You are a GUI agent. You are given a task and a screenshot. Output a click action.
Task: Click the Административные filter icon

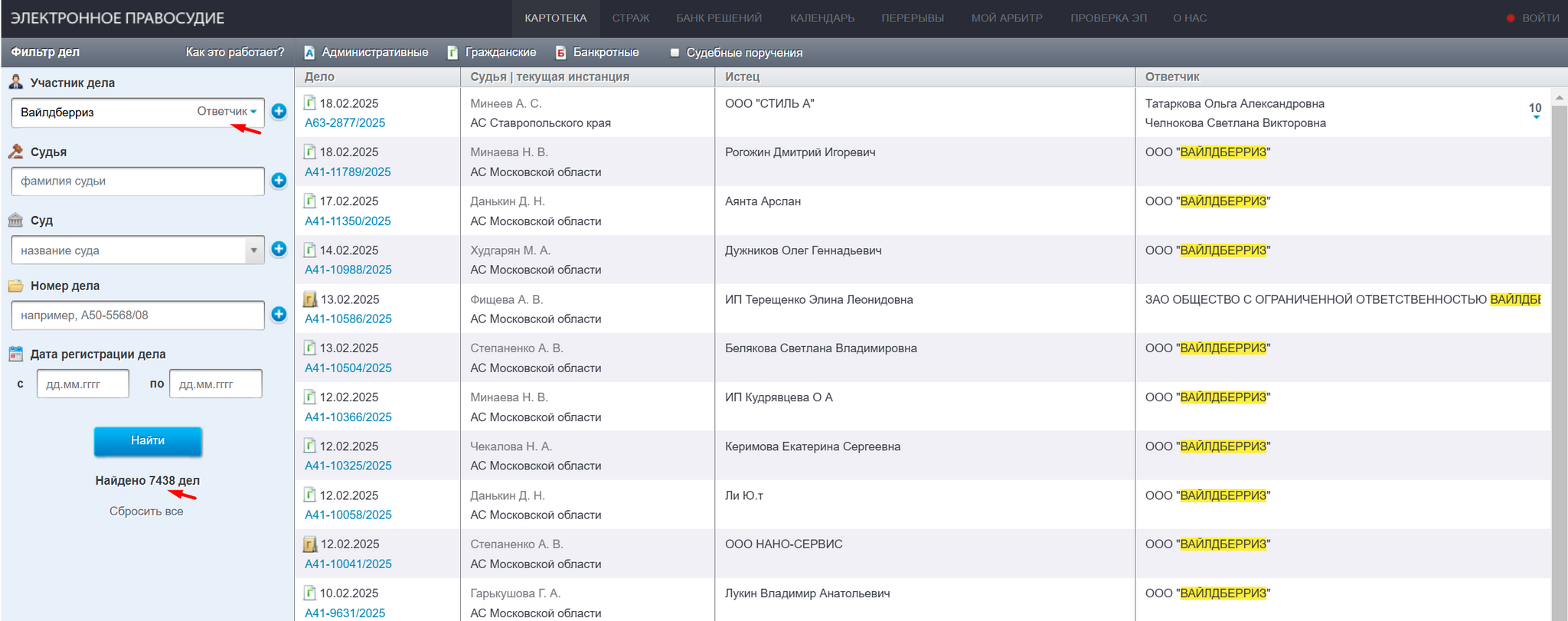pos(309,52)
